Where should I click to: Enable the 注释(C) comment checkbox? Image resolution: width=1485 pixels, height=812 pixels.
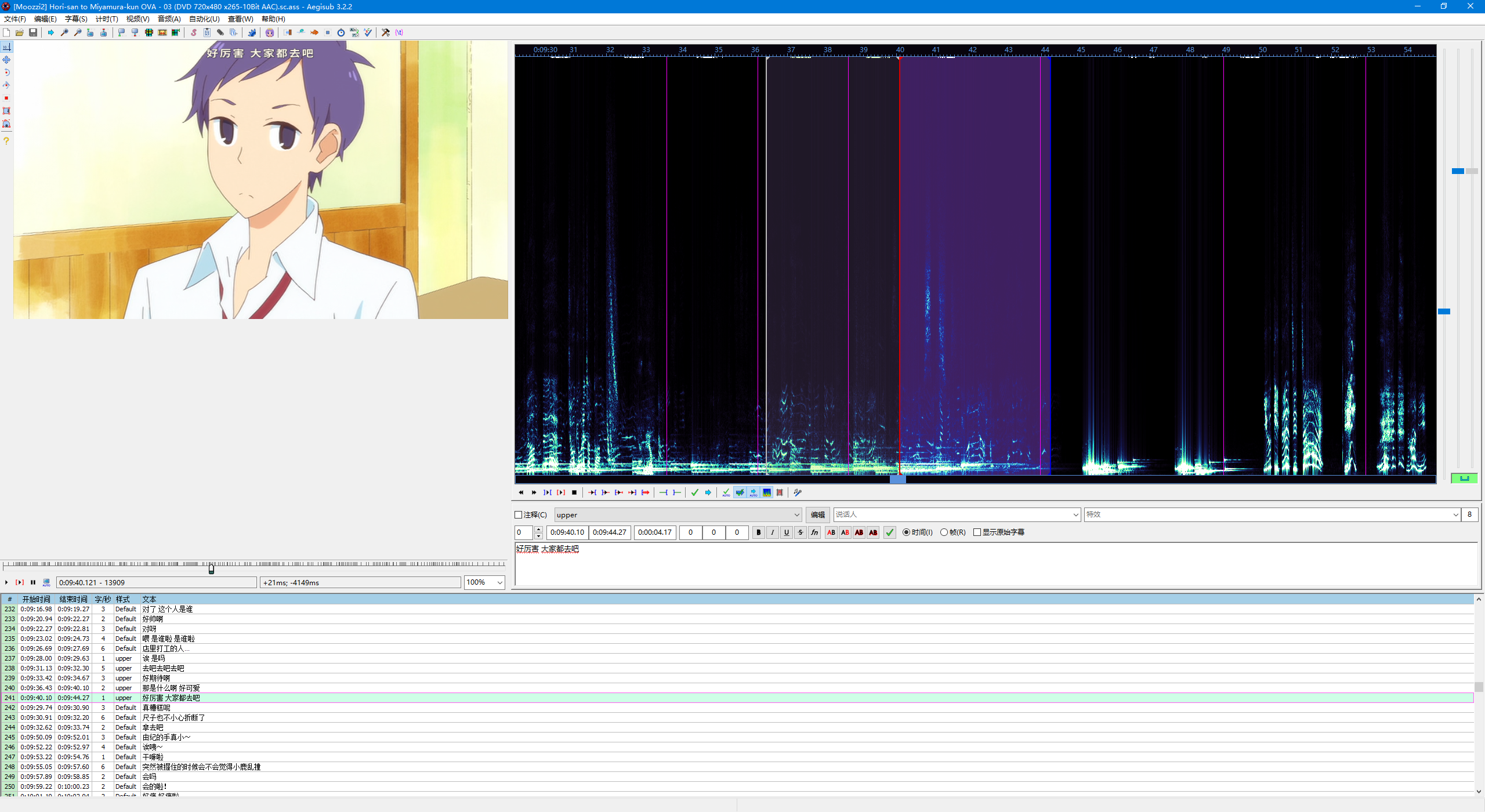coord(519,515)
